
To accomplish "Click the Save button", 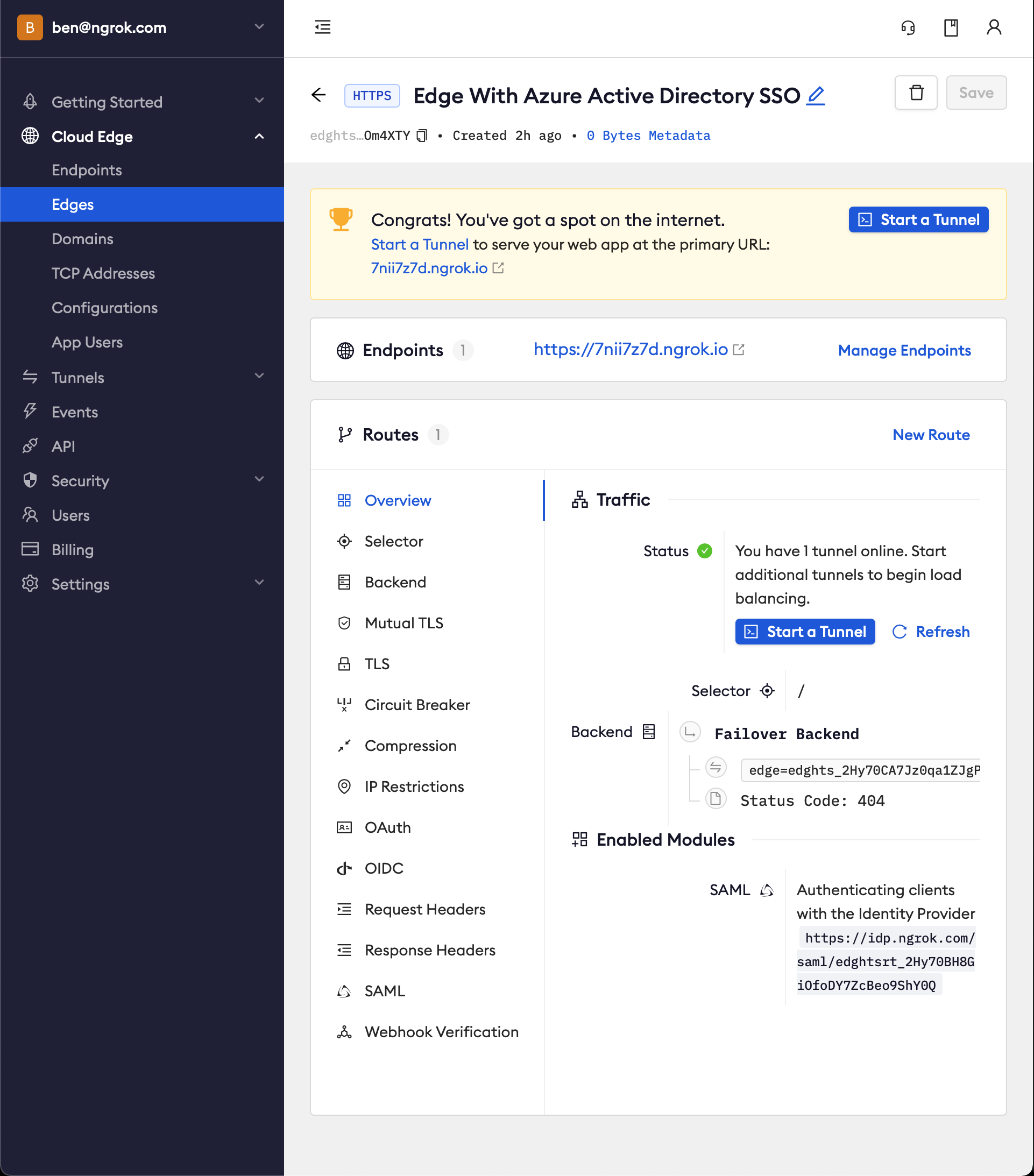I will point(976,93).
